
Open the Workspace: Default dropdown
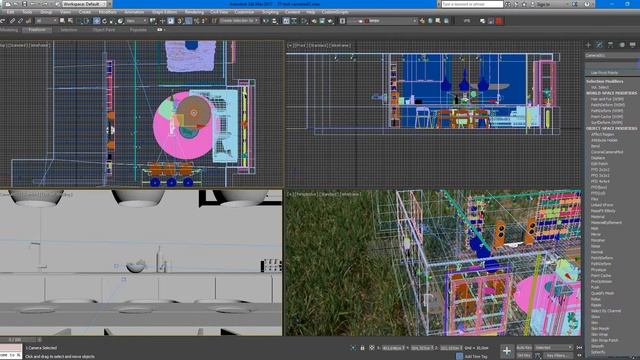(x=84, y=4)
